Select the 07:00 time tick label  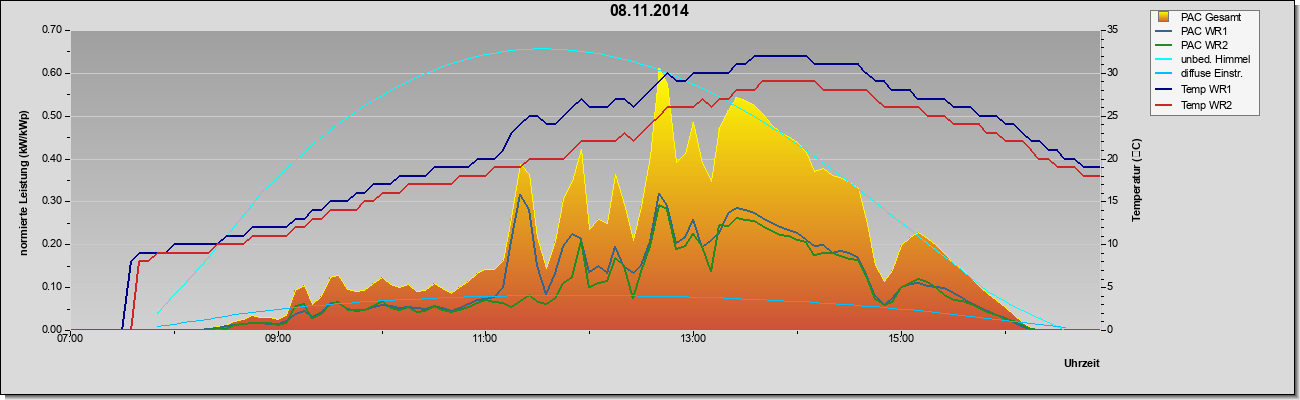70,340
